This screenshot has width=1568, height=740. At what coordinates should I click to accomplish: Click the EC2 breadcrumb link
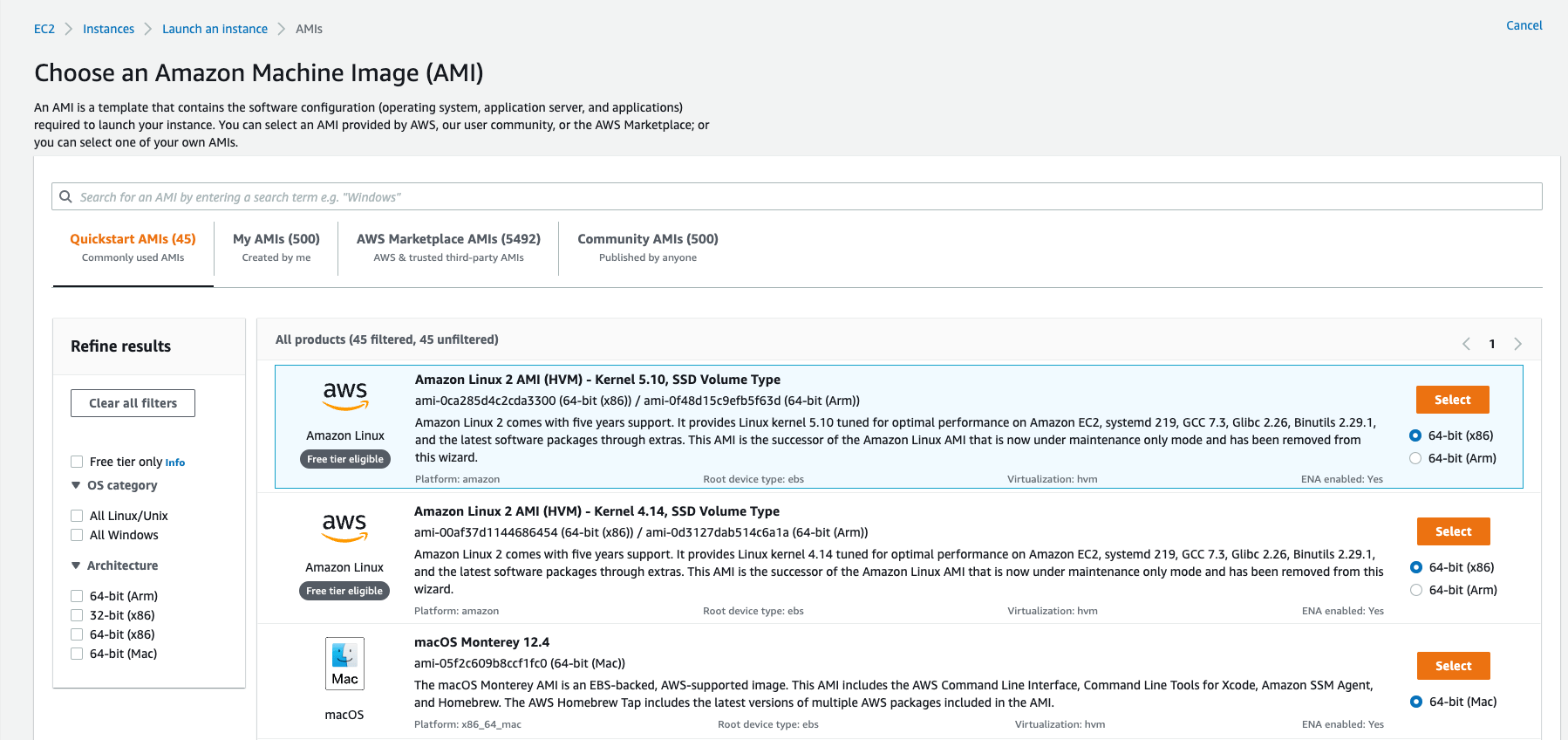click(44, 29)
